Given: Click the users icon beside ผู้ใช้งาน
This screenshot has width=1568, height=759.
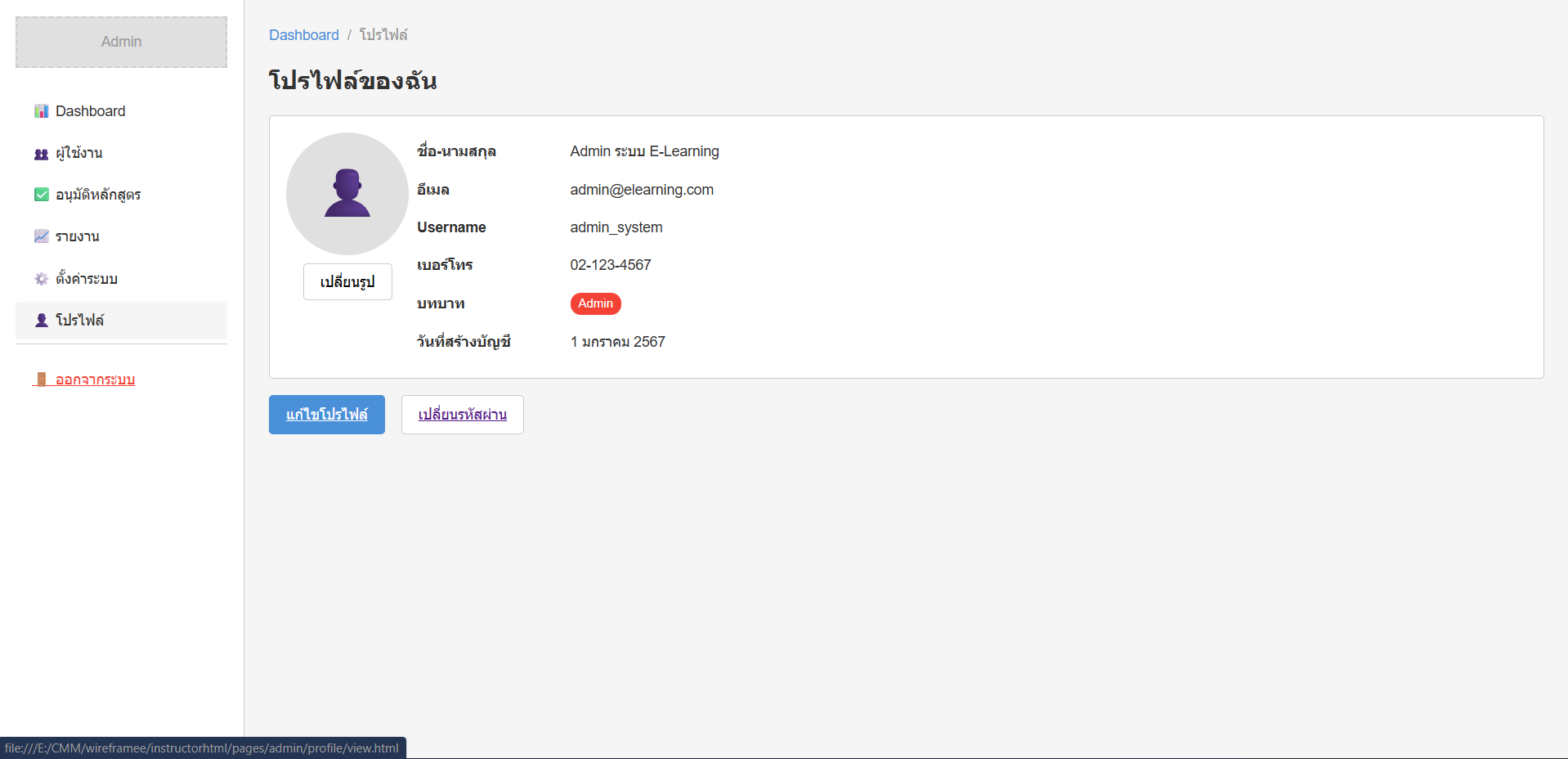Looking at the screenshot, I should coord(41,154).
